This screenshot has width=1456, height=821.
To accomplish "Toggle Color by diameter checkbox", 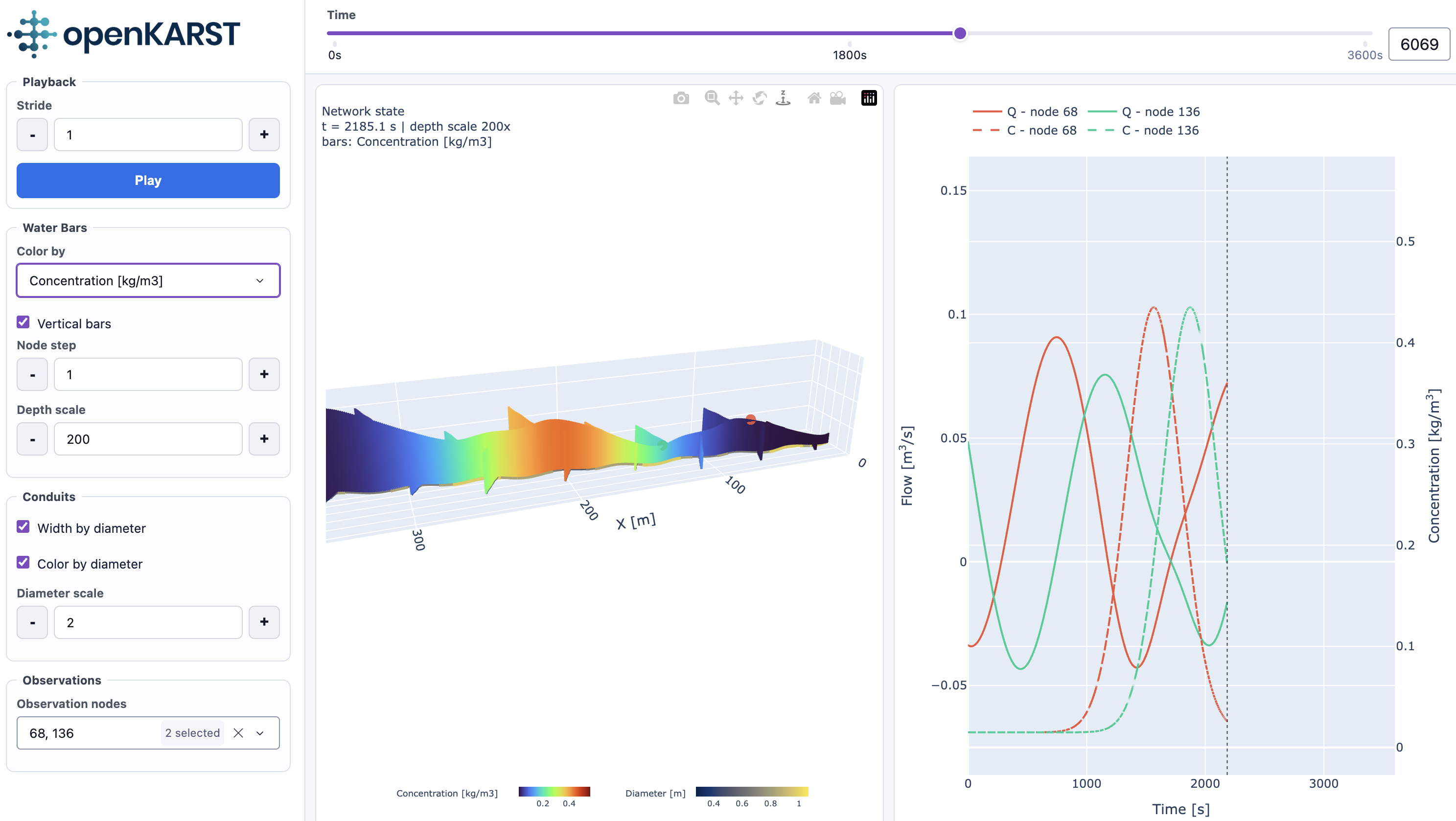I will click(23, 562).
